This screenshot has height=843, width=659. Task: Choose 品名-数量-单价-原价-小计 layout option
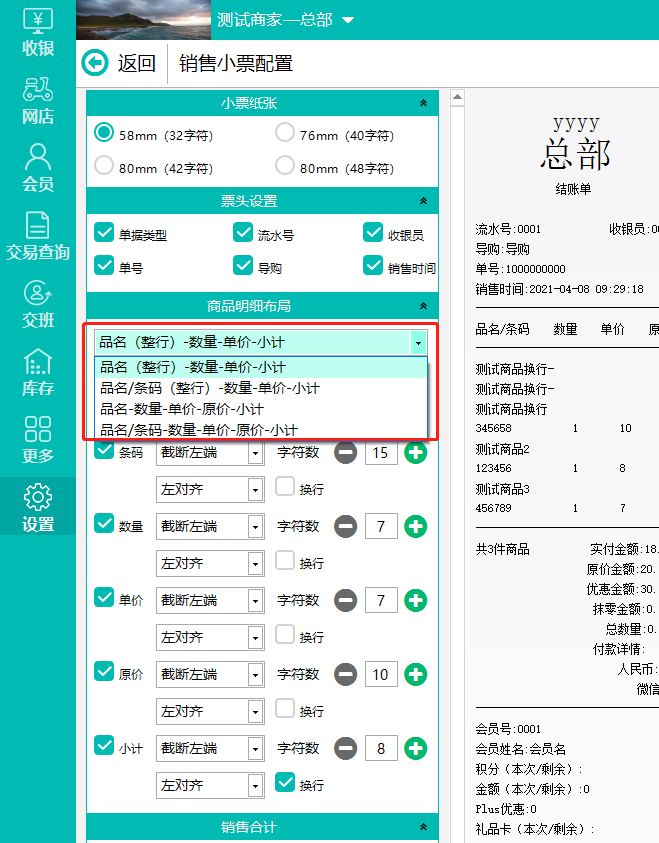182,409
